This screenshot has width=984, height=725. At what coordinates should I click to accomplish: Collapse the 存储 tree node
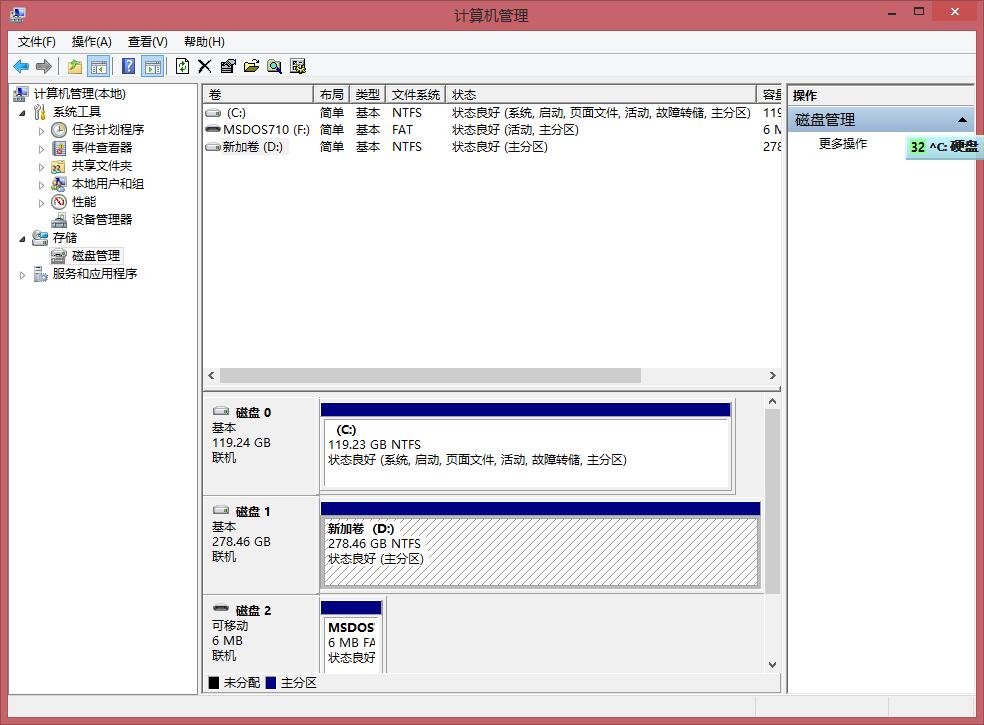tap(23, 239)
